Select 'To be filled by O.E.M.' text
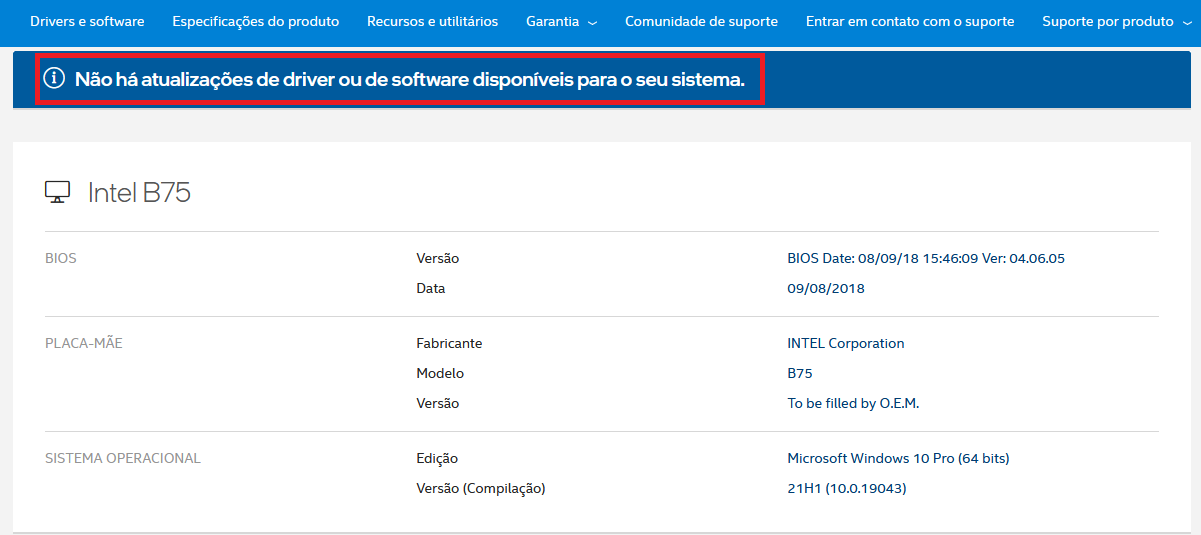 pyautogui.click(x=853, y=403)
